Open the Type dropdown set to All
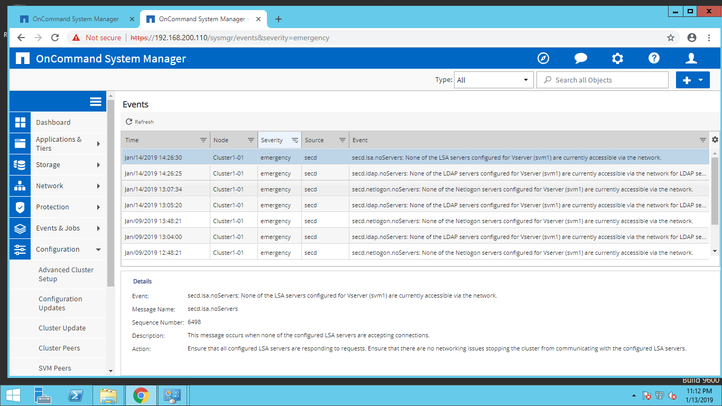Viewport: 722px width, 406px height. [493, 80]
